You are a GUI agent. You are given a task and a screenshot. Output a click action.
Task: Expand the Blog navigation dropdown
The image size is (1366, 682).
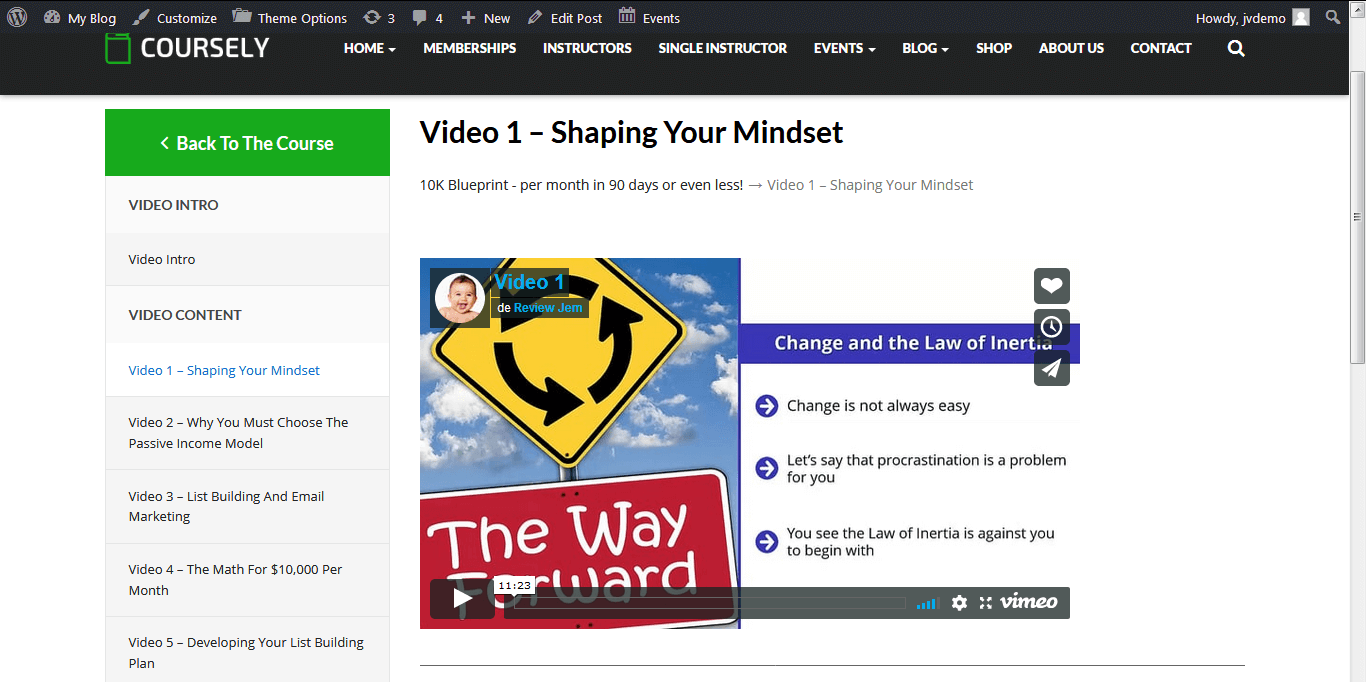point(925,48)
